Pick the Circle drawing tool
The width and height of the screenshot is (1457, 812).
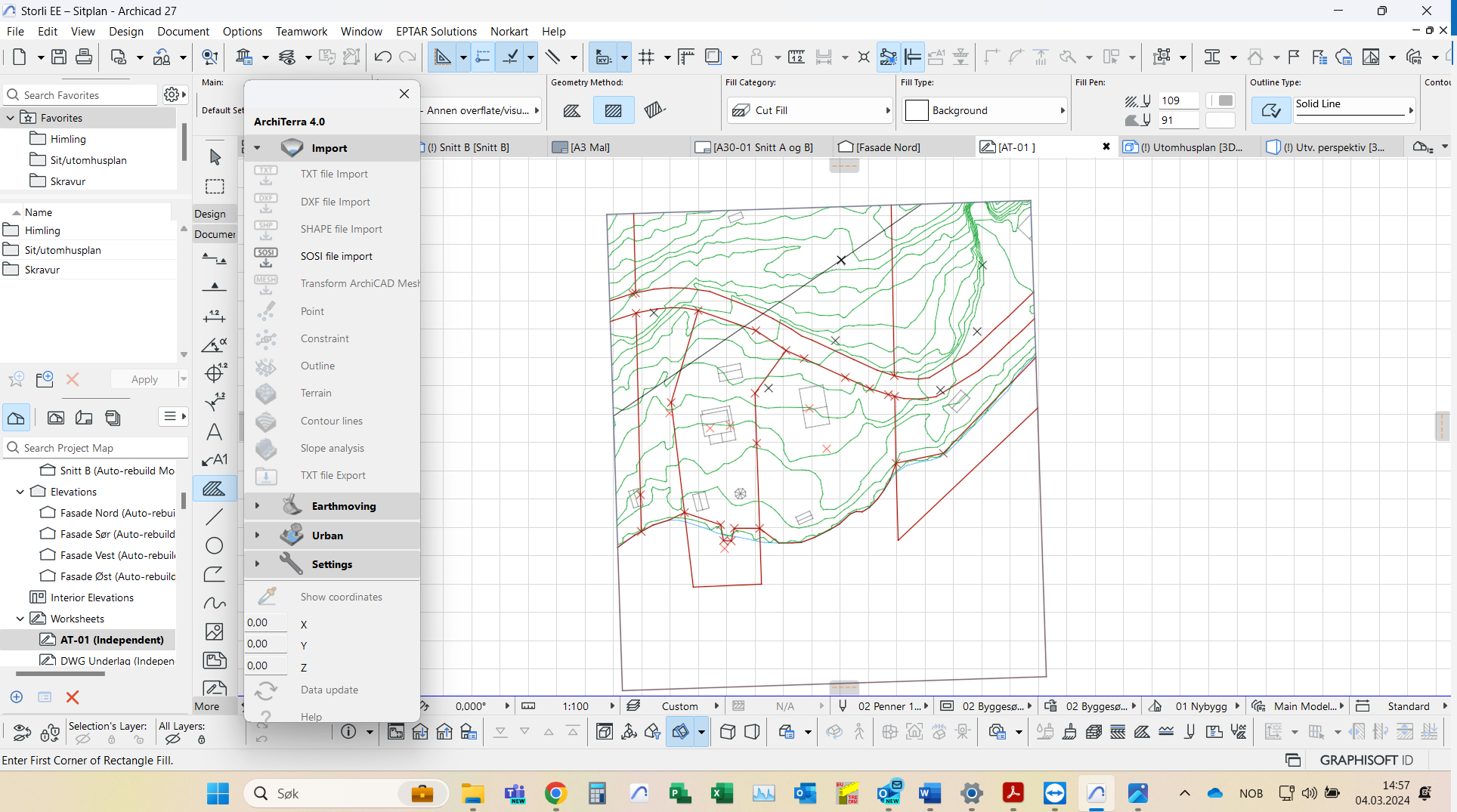coord(215,545)
